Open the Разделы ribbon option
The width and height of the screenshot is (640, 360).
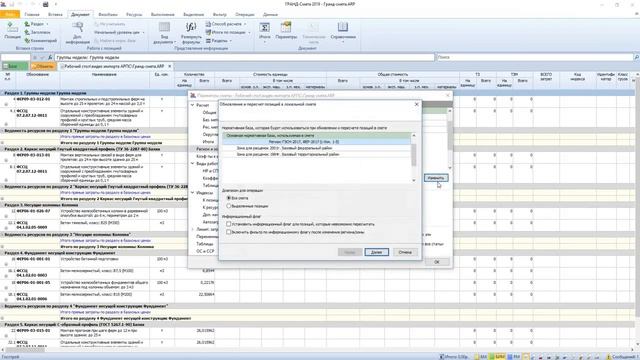coord(218,40)
